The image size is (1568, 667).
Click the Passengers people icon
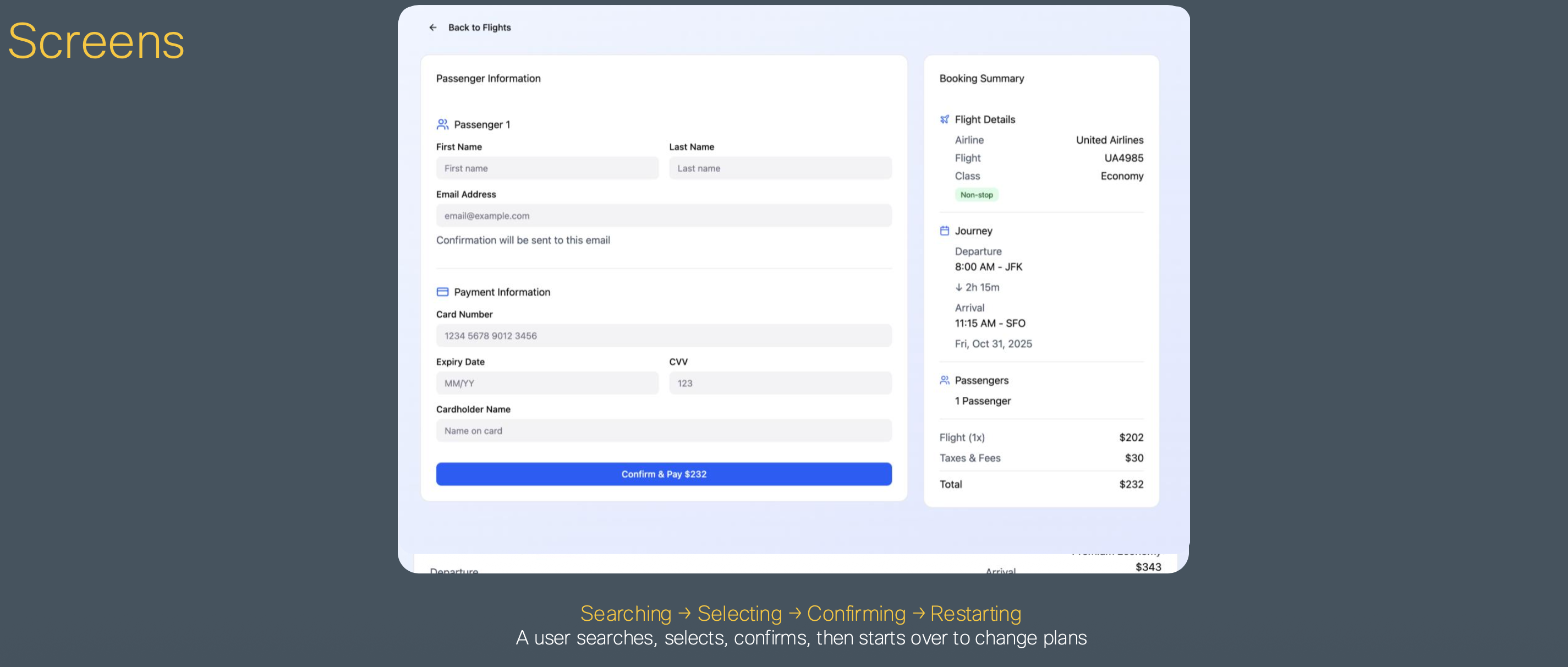(945, 380)
